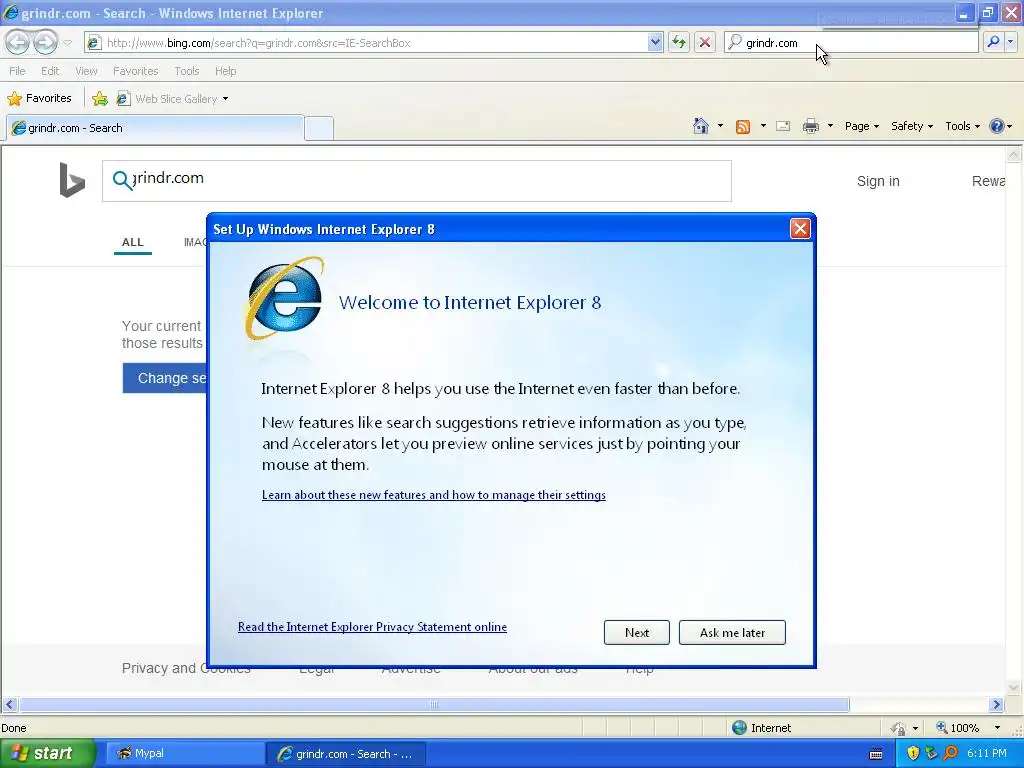The height and width of the screenshot is (768, 1024).
Task: Close the Set Up Internet Explorer 8 dialog
Action: (800, 229)
